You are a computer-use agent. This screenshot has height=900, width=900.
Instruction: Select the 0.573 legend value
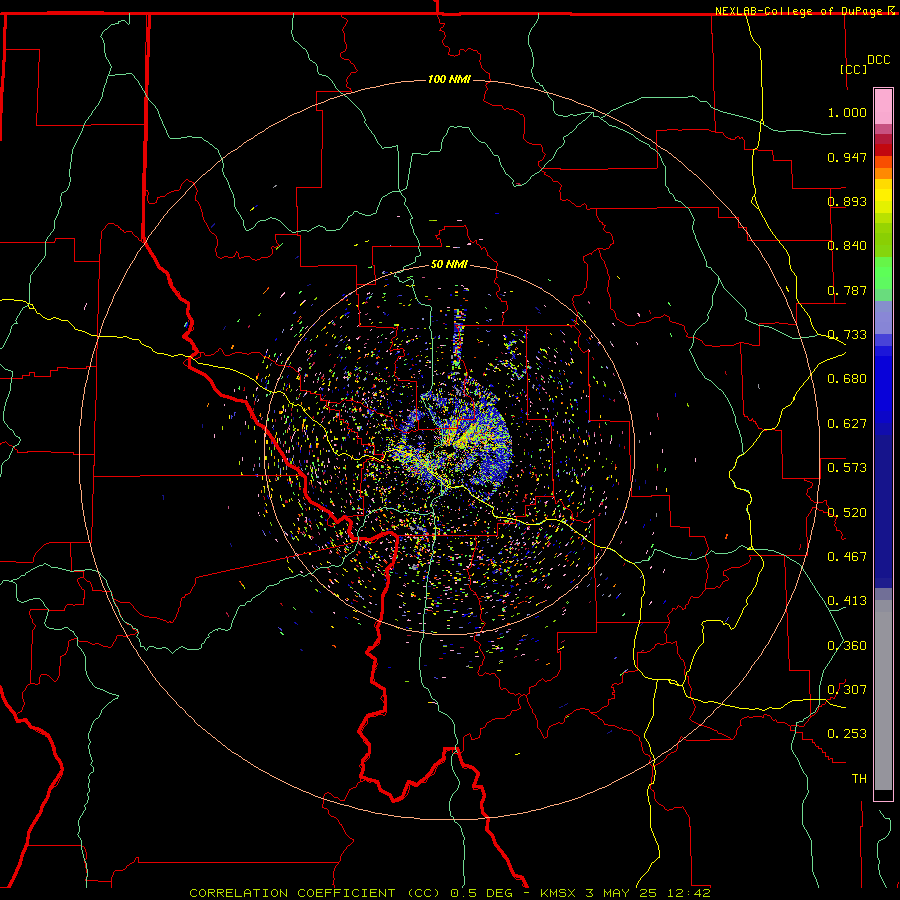tap(847, 468)
